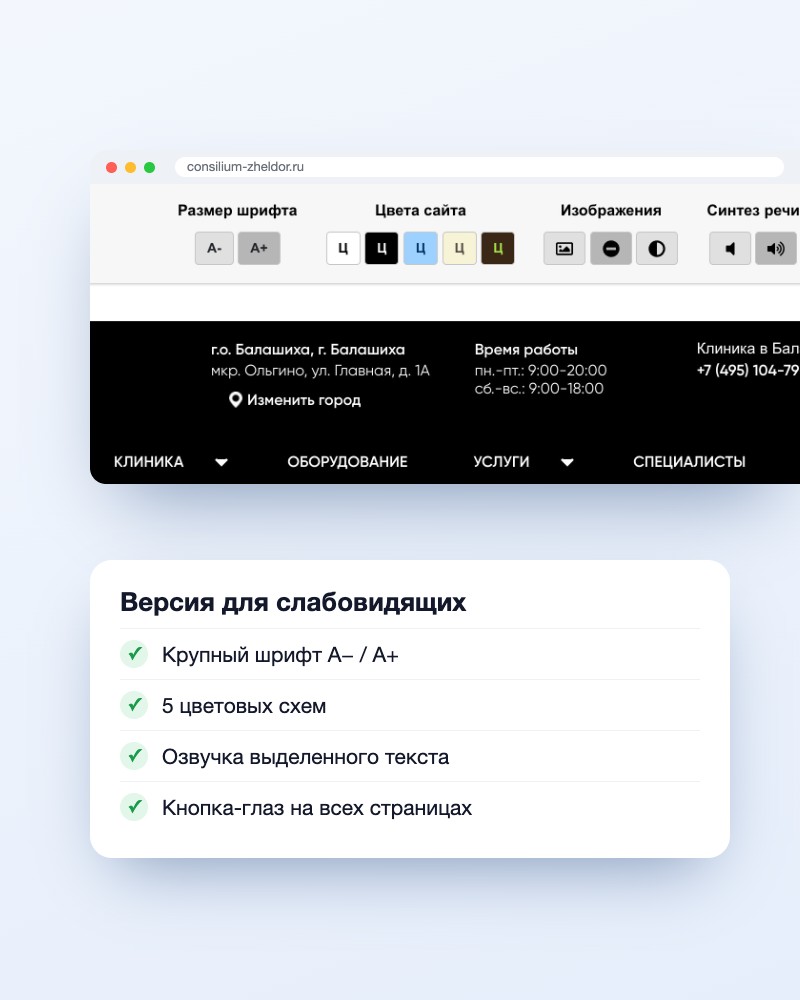Maximize the browser window green button

pos(149,167)
